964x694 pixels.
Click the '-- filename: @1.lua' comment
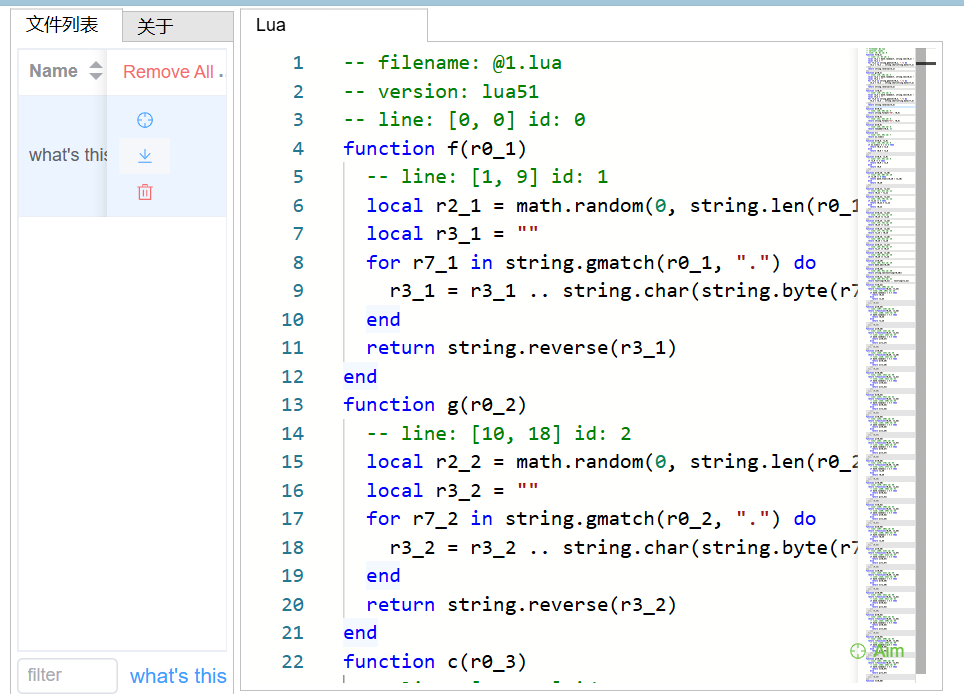[452, 63]
